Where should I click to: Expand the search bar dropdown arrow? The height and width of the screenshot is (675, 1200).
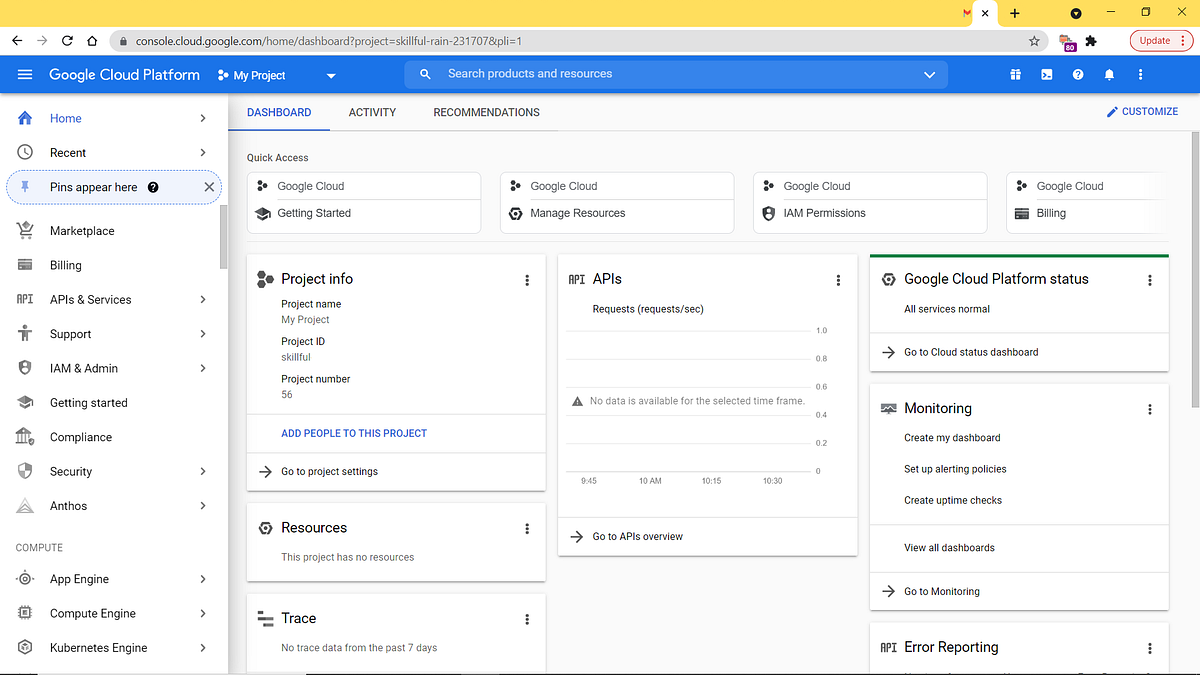click(x=929, y=75)
